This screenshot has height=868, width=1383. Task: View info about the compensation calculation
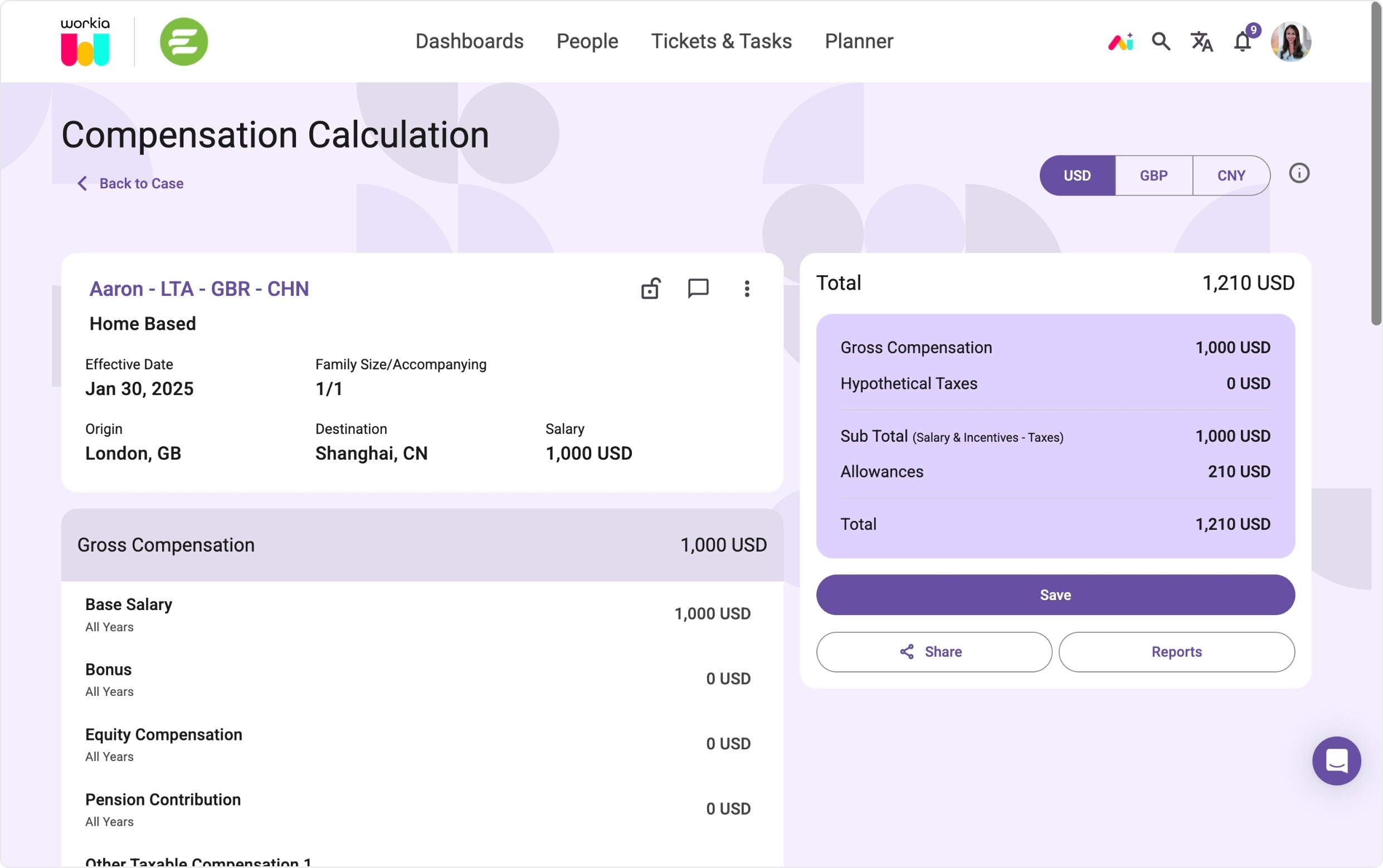point(1299,173)
